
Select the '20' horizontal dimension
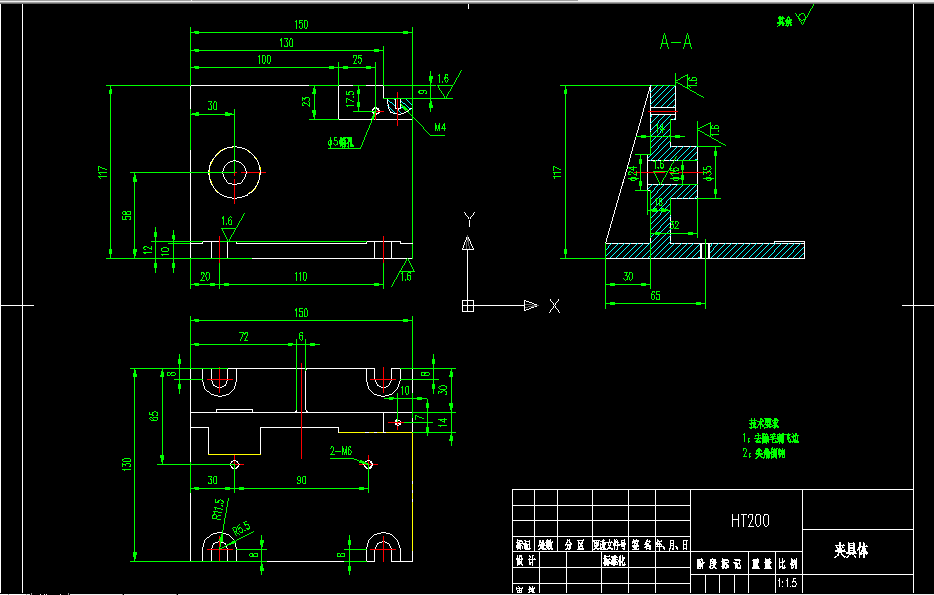pos(205,276)
